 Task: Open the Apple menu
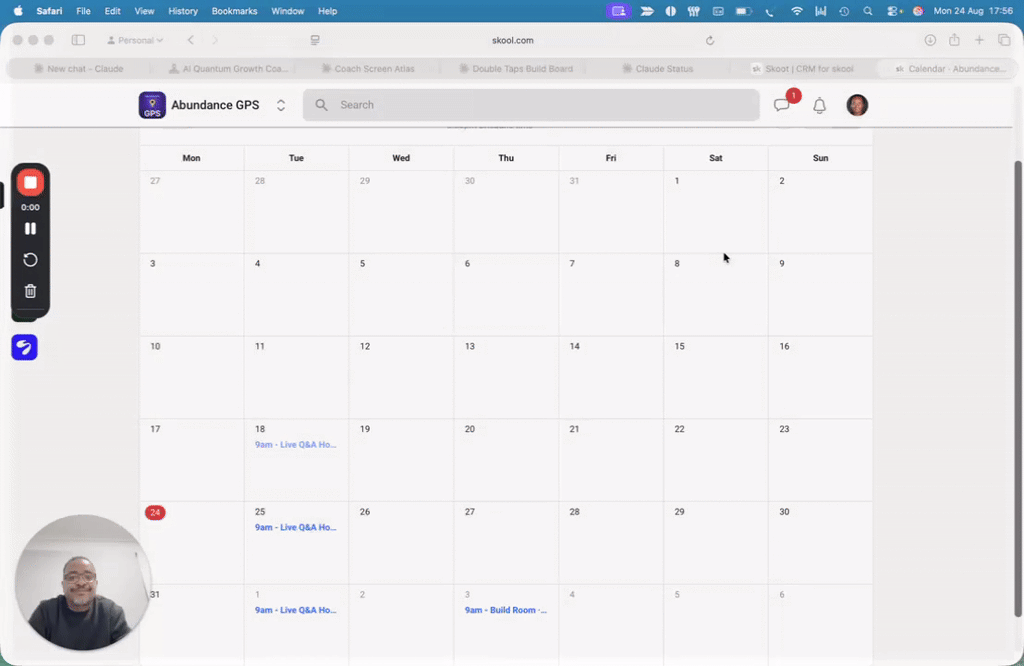click(x=18, y=11)
